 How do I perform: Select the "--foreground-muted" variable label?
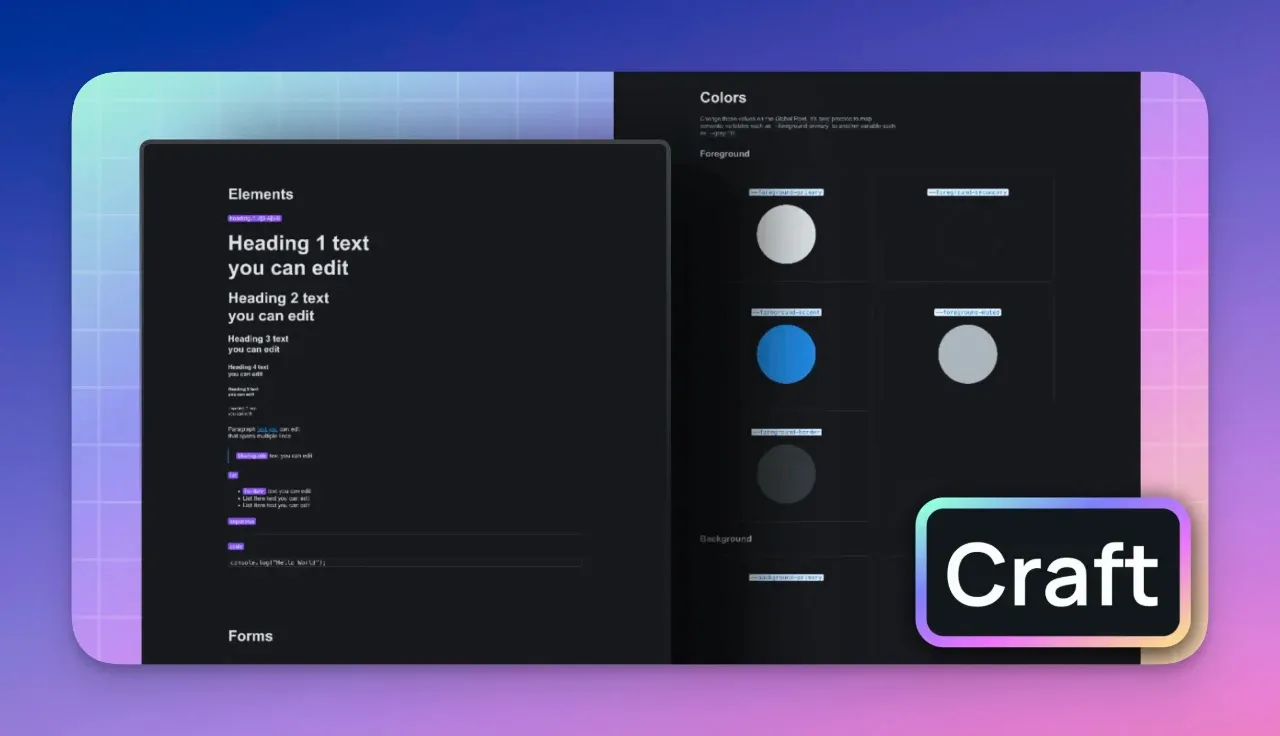click(x=968, y=312)
